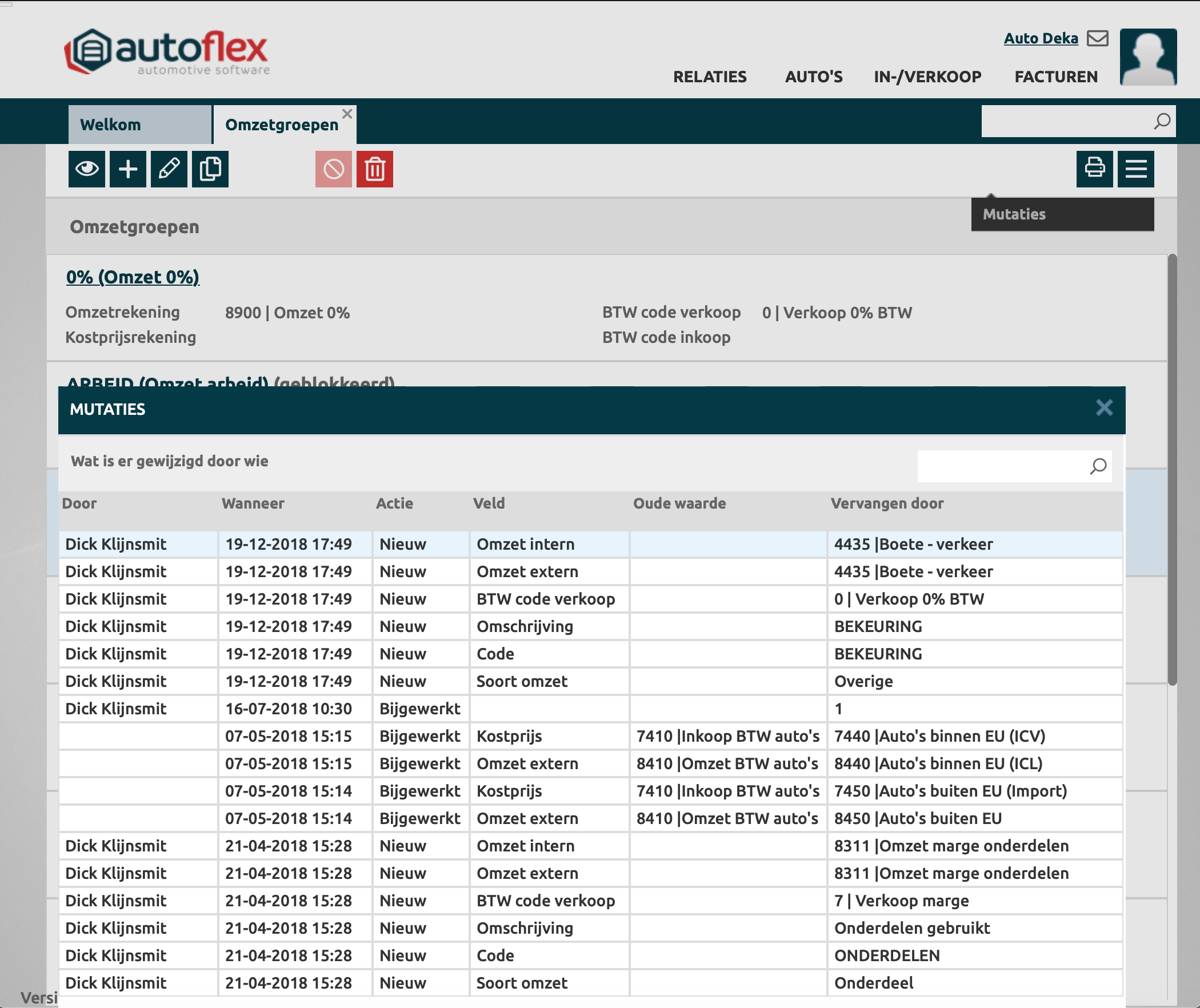1200x1008 pixels.
Task: Close the Mutaties dialog with X
Action: click(1104, 408)
